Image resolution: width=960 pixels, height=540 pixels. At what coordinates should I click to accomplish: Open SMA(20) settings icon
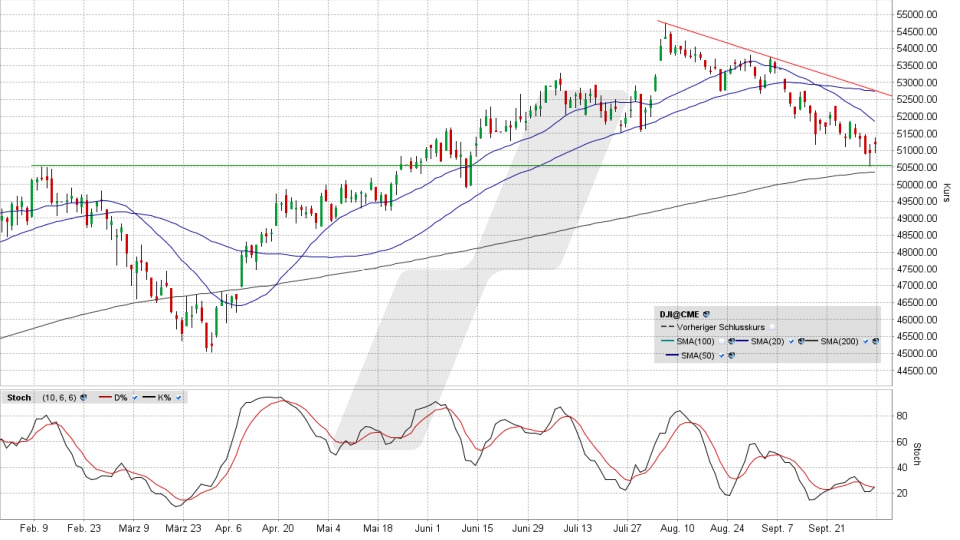pos(801,341)
